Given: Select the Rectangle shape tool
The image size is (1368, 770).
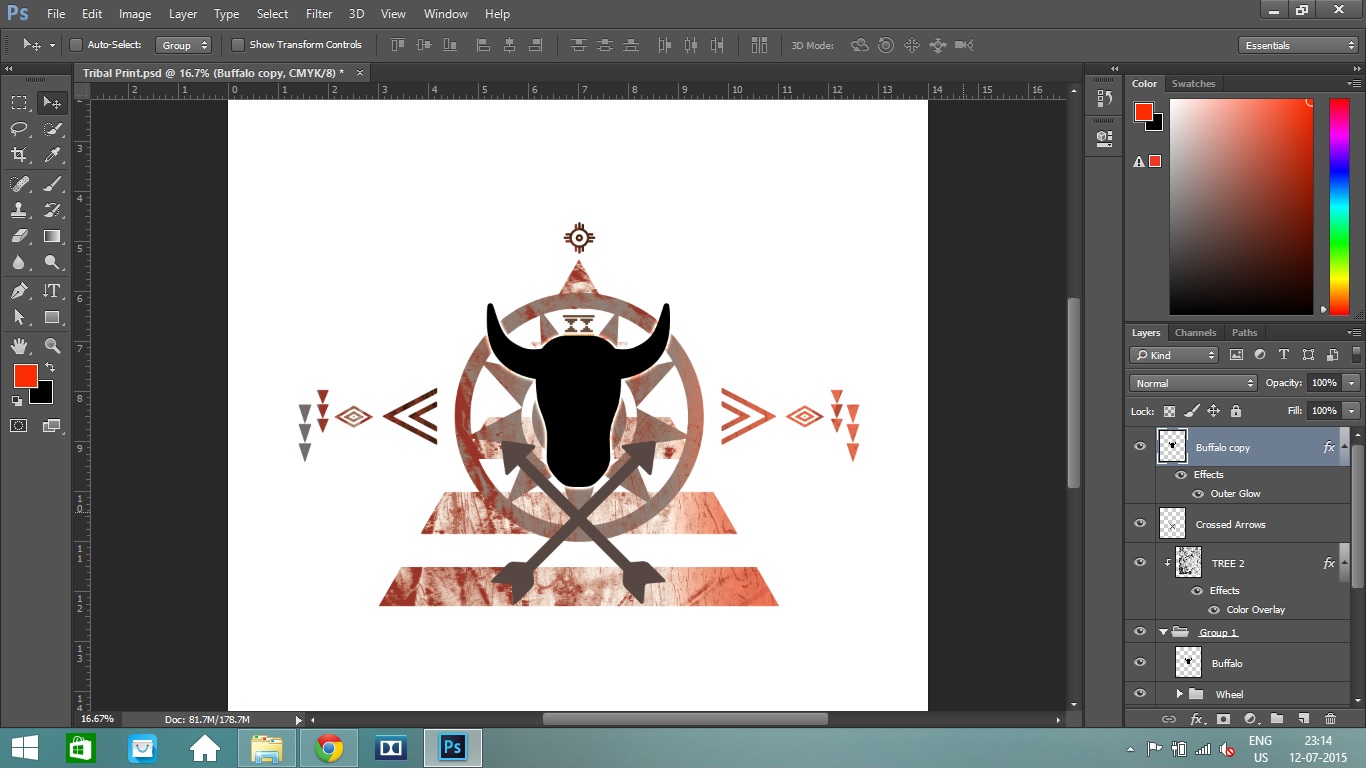Looking at the screenshot, I should [52, 318].
